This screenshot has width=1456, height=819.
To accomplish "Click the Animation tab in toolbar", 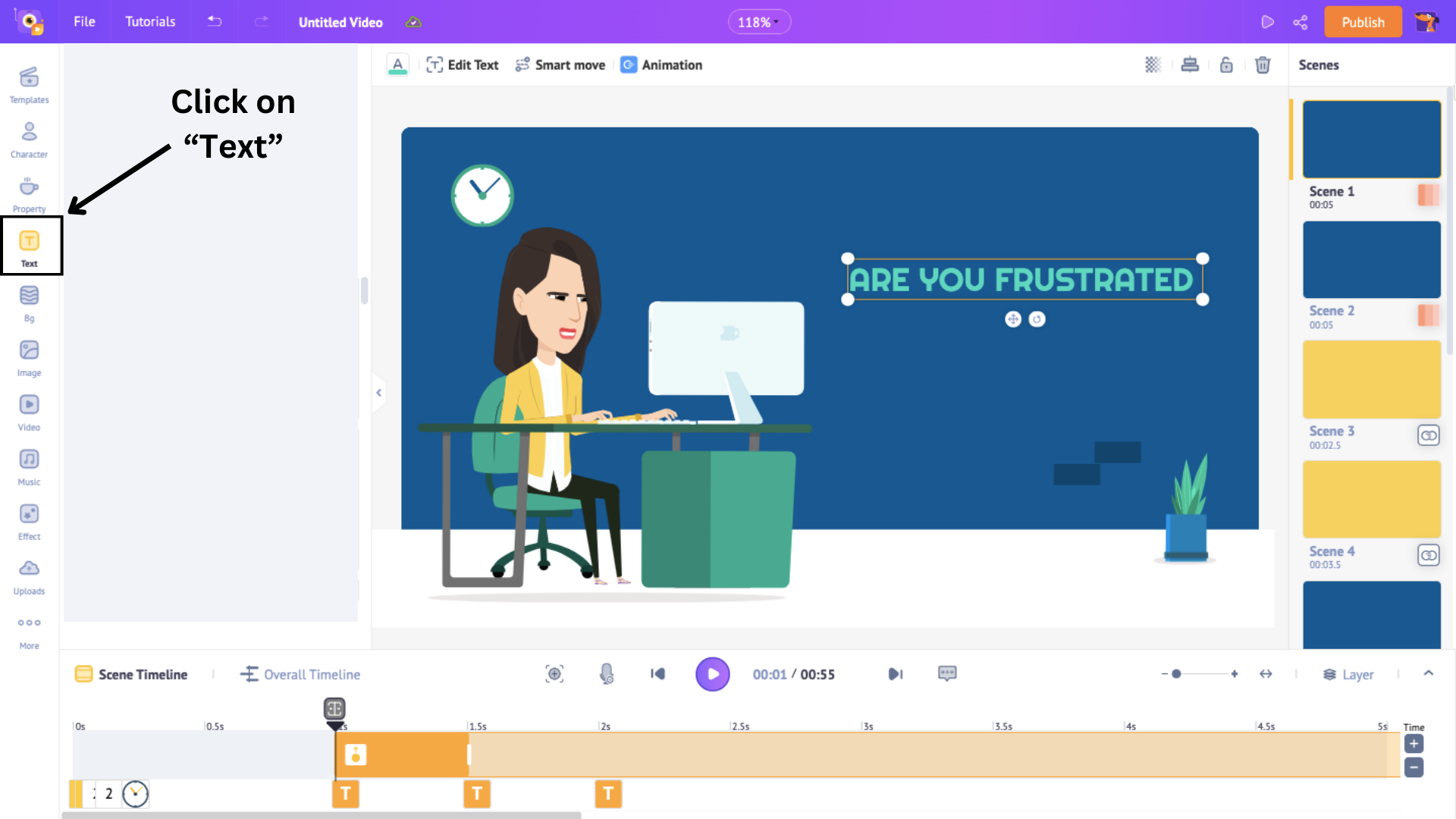I will click(x=660, y=65).
